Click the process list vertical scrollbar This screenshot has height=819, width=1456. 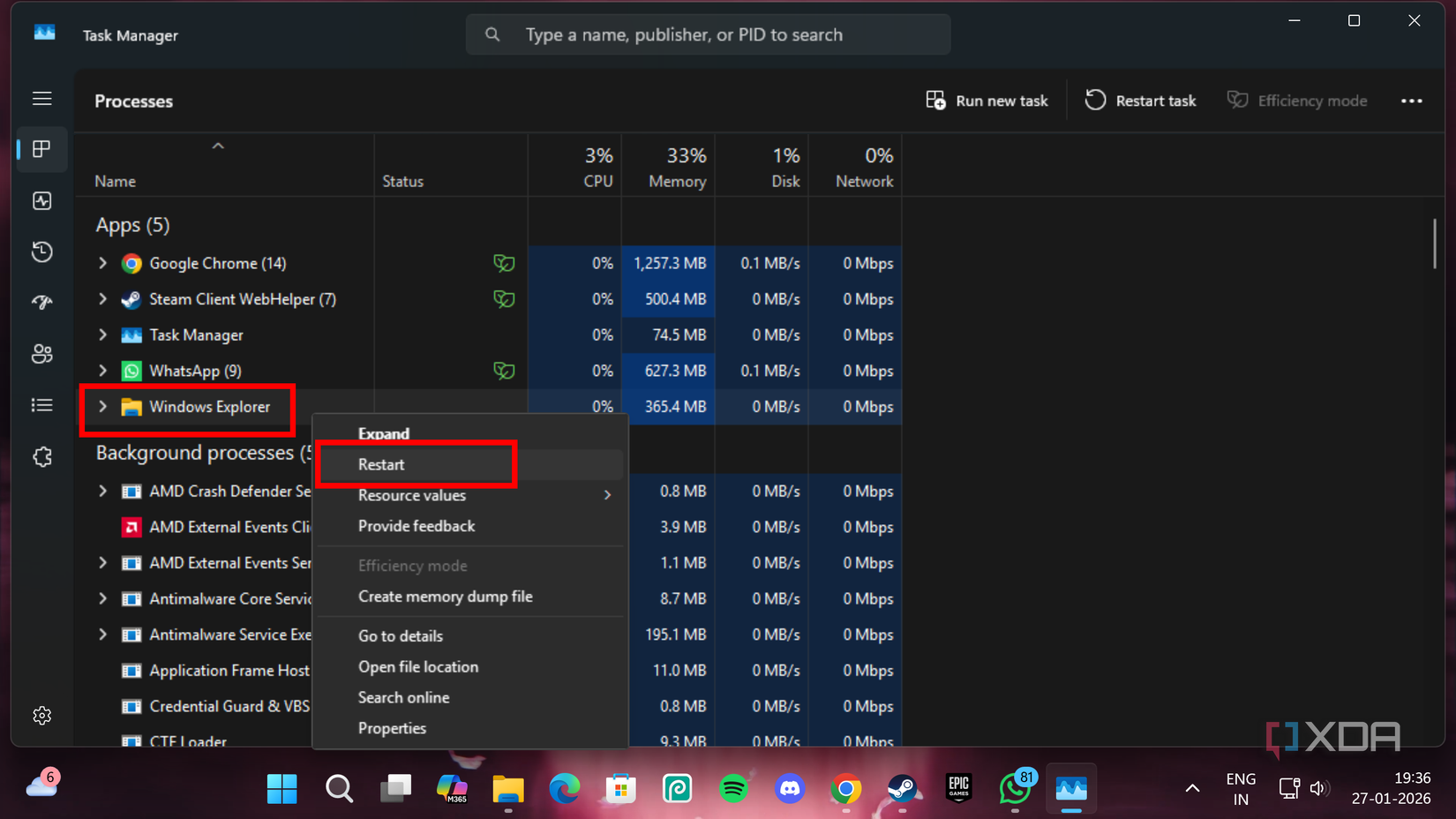pos(1434,243)
